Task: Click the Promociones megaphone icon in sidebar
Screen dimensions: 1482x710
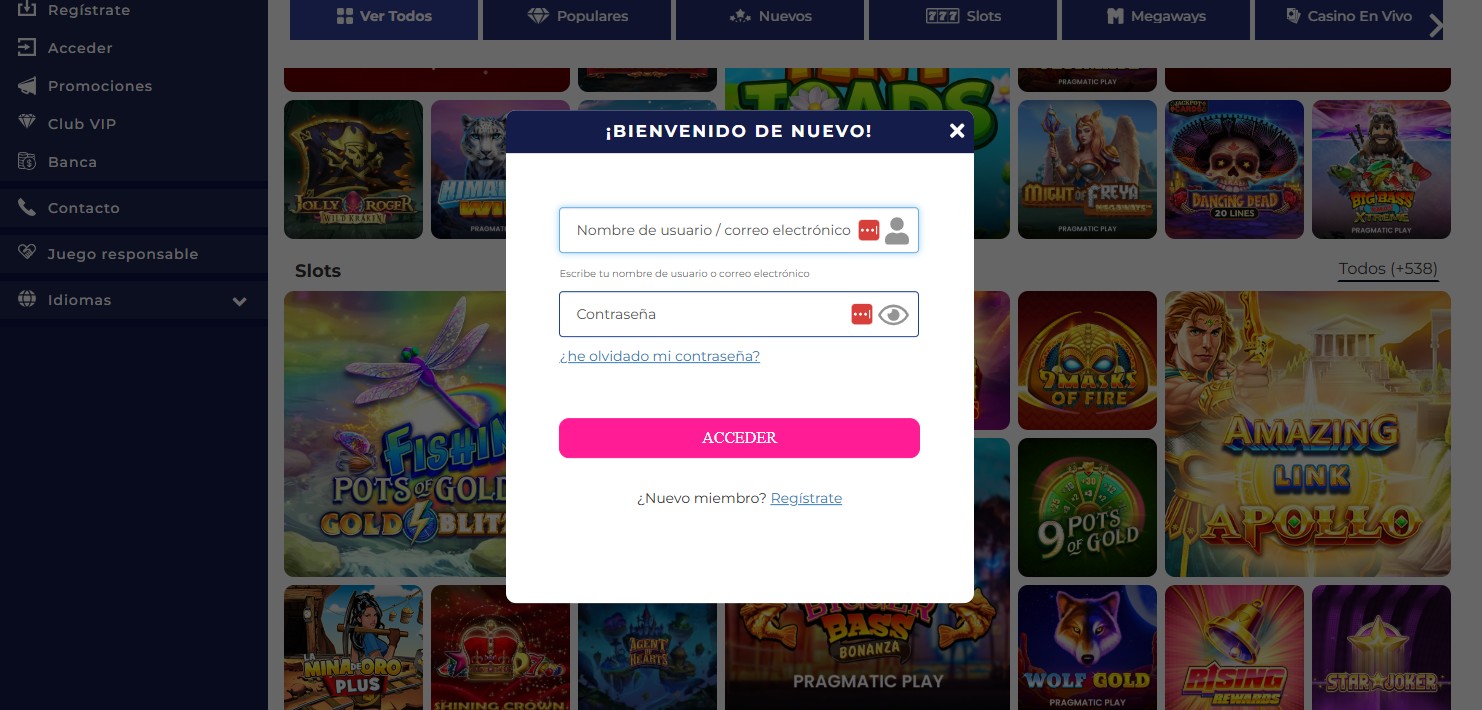Action: pos(27,86)
